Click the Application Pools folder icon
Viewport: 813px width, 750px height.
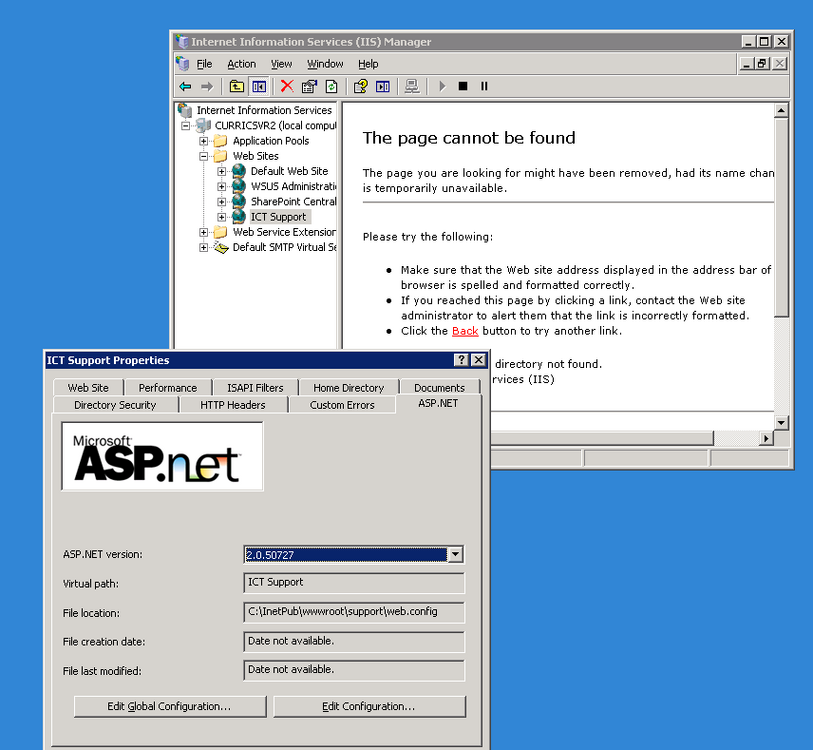click(x=220, y=141)
